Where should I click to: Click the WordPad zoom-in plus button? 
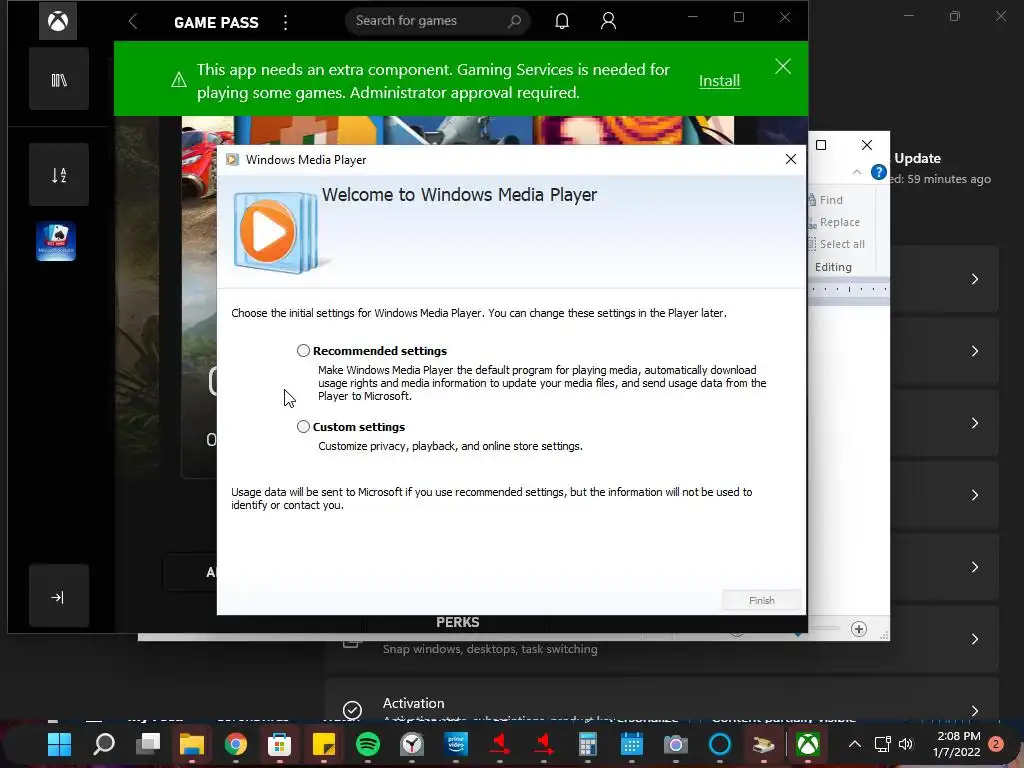(859, 629)
